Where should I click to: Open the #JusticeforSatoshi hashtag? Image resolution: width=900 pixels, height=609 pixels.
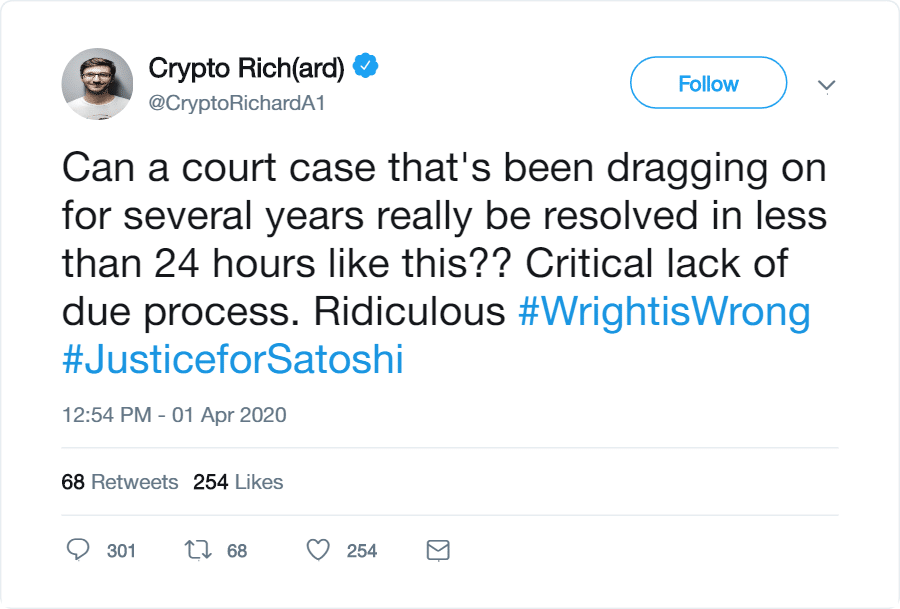coord(232,360)
